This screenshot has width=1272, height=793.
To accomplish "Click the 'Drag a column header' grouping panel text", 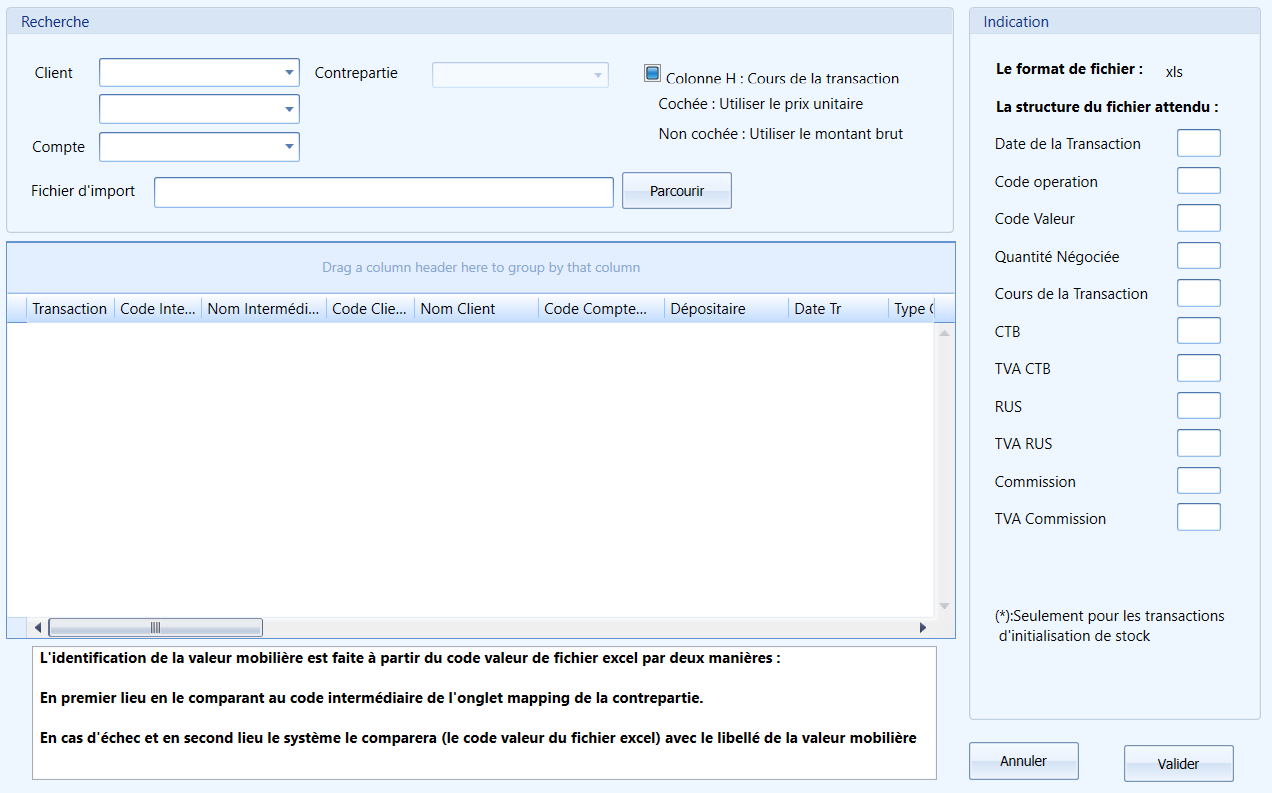I will tap(481, 268).
